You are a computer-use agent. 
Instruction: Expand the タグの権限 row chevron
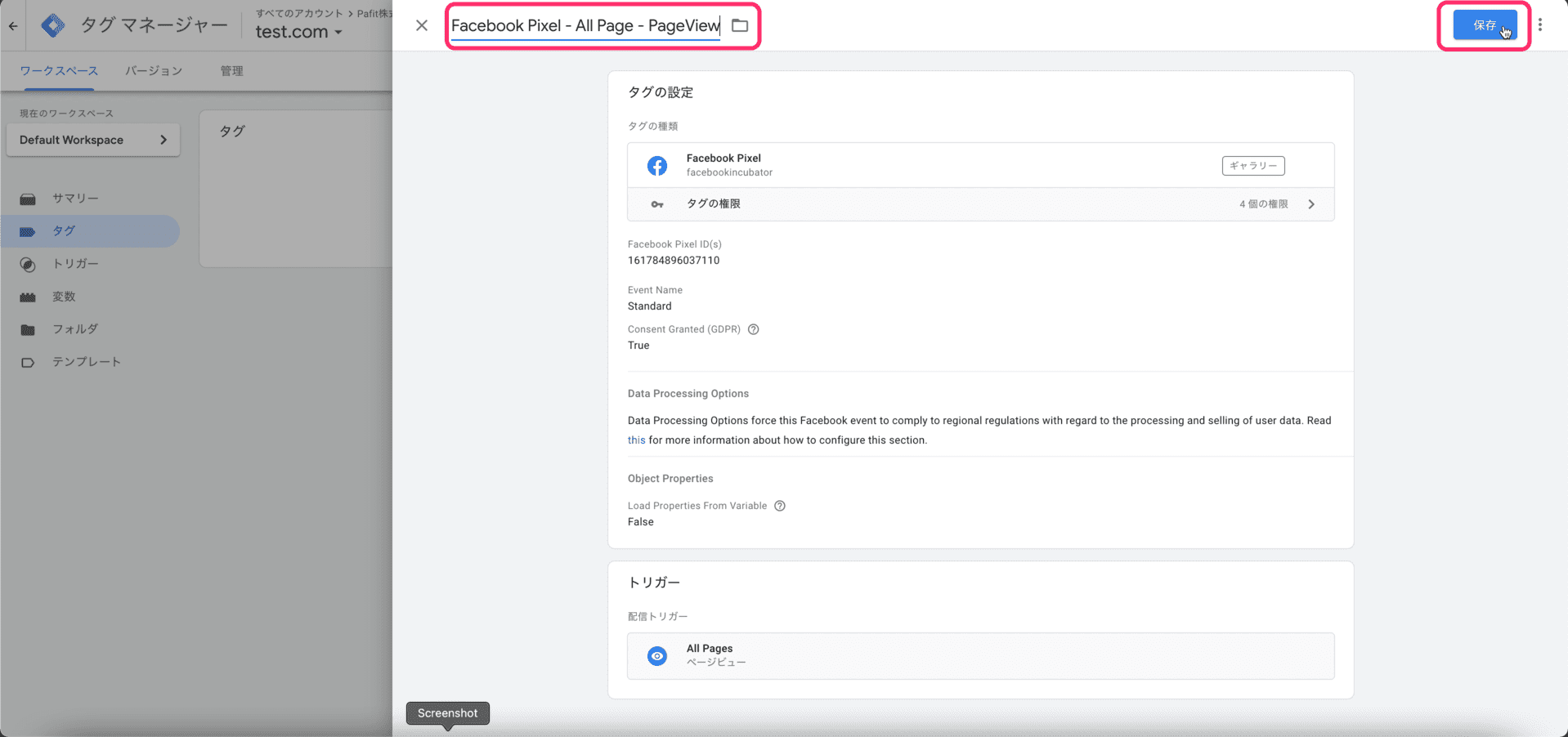click(x=1311, y=204)
